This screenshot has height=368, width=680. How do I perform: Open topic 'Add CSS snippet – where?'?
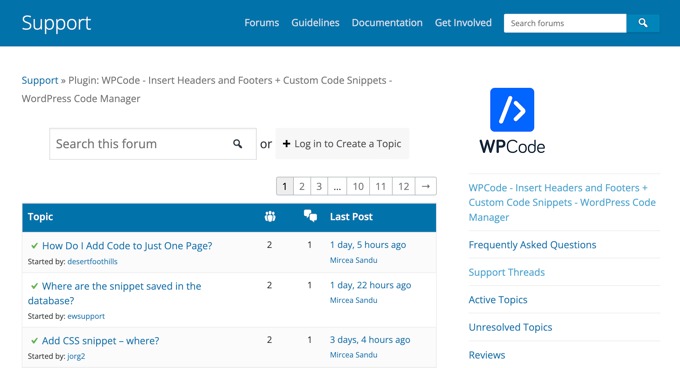coord(100,341)
